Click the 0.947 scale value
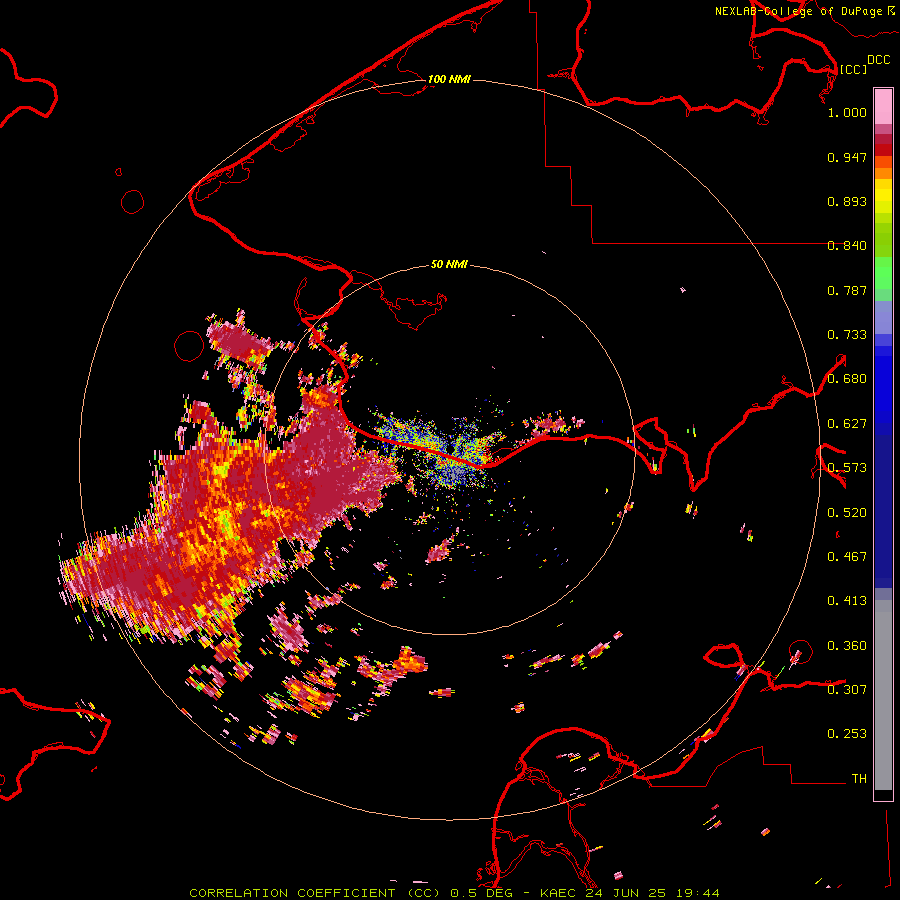Viewport: 900px width, 900px height. coord(847,157)
